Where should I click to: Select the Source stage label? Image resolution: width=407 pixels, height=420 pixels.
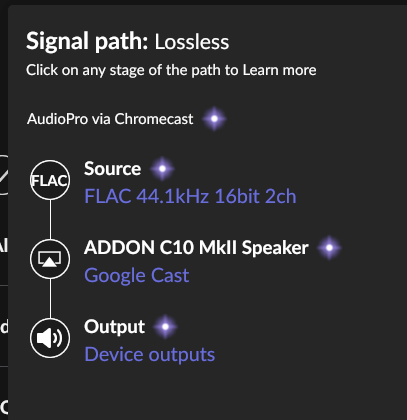113,169
